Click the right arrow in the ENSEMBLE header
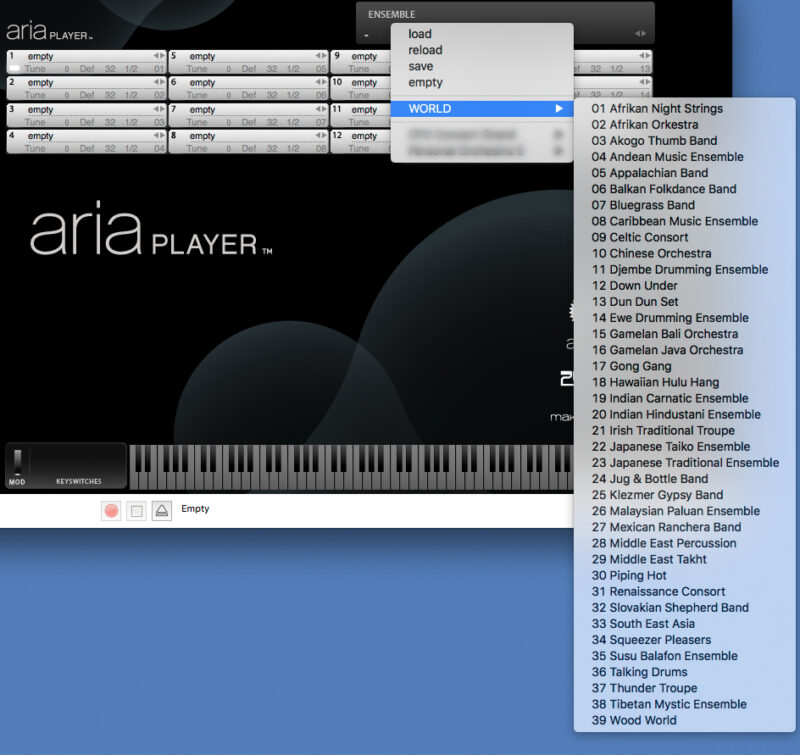 coord(644,31)
